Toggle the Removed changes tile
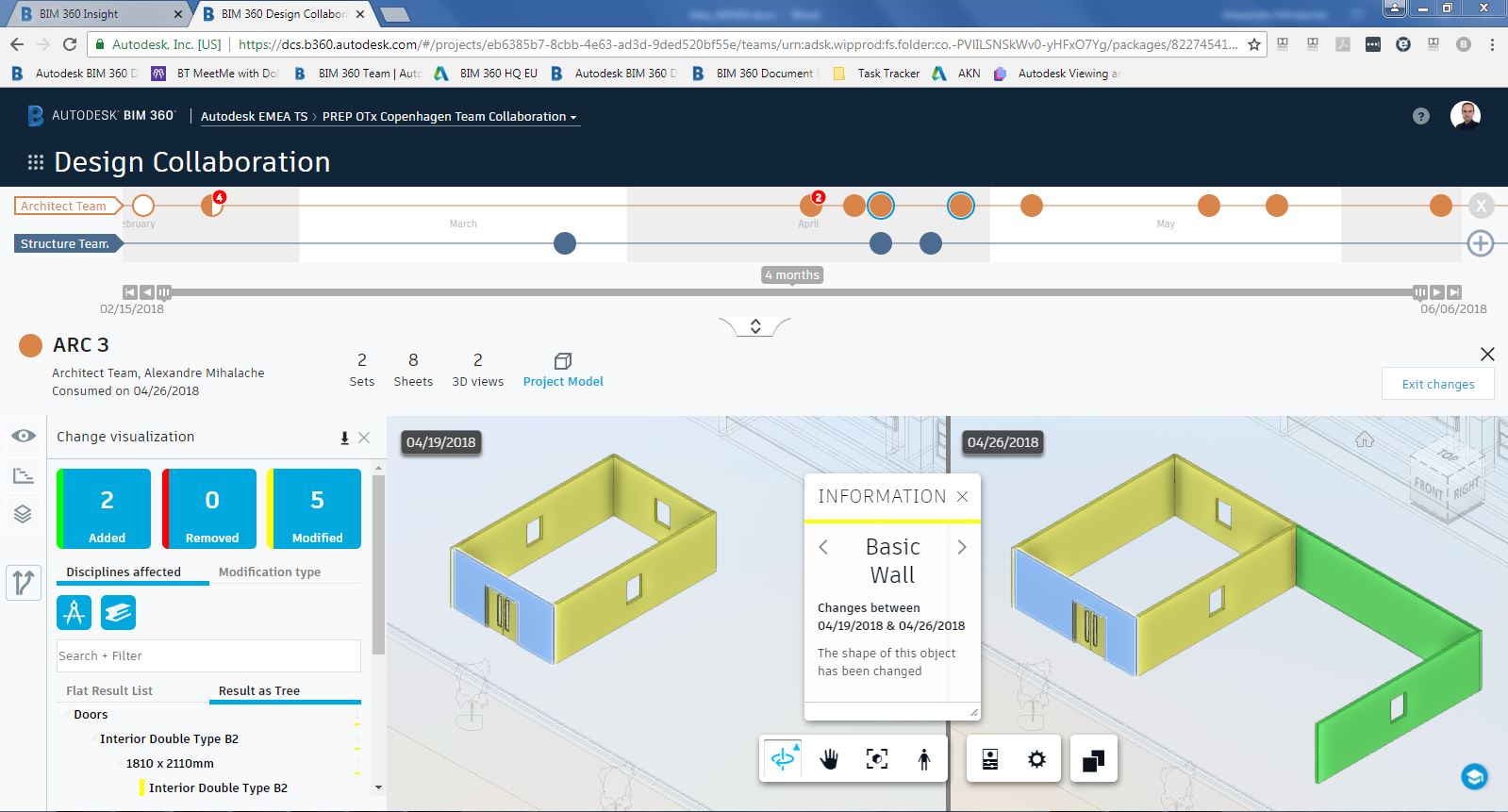The width and height of the screenshot is (1508, 812). [209, 509]
